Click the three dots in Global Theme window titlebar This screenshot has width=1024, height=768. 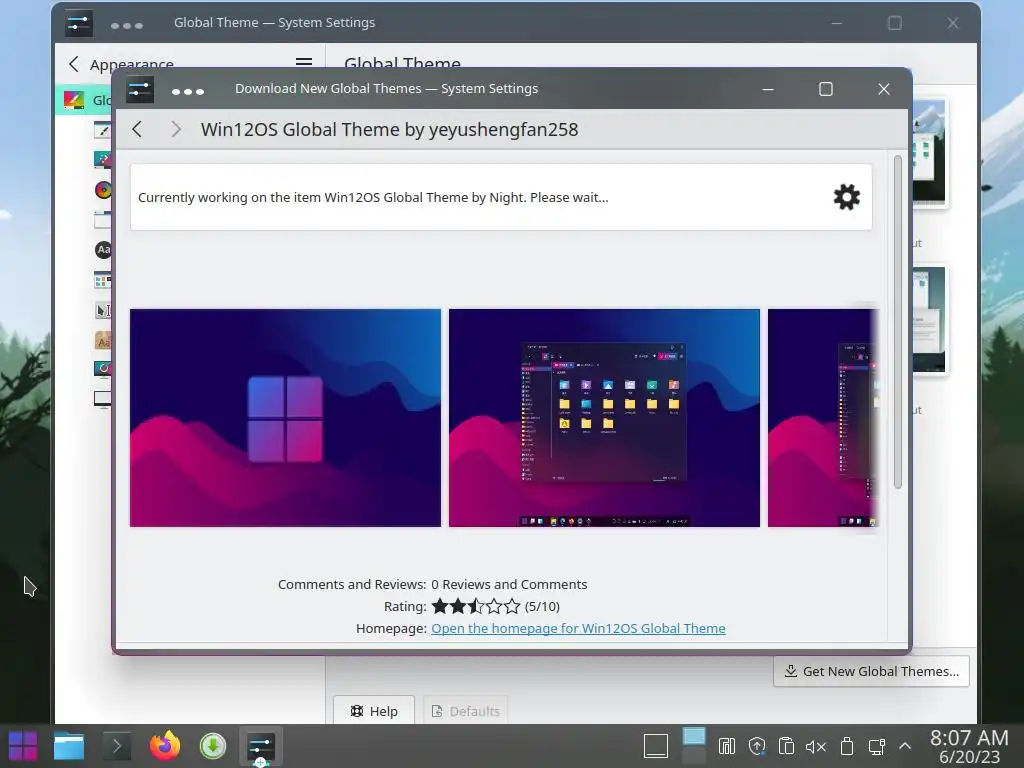[x=127, y=25]
